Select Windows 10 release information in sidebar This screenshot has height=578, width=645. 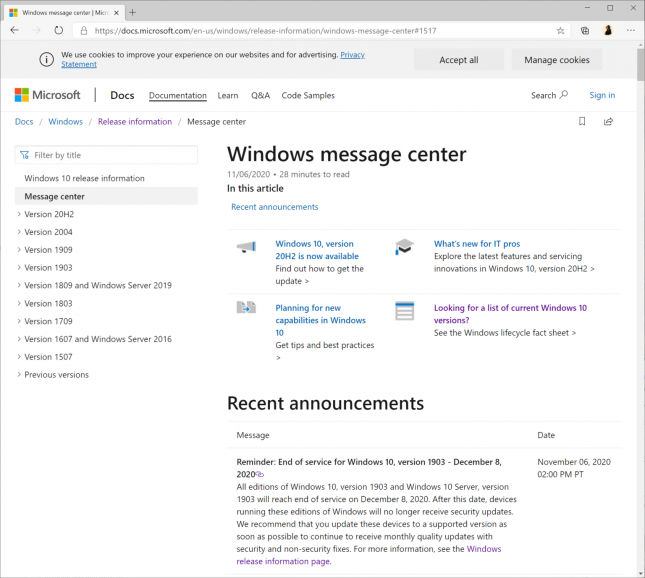(x=84, y=178)
